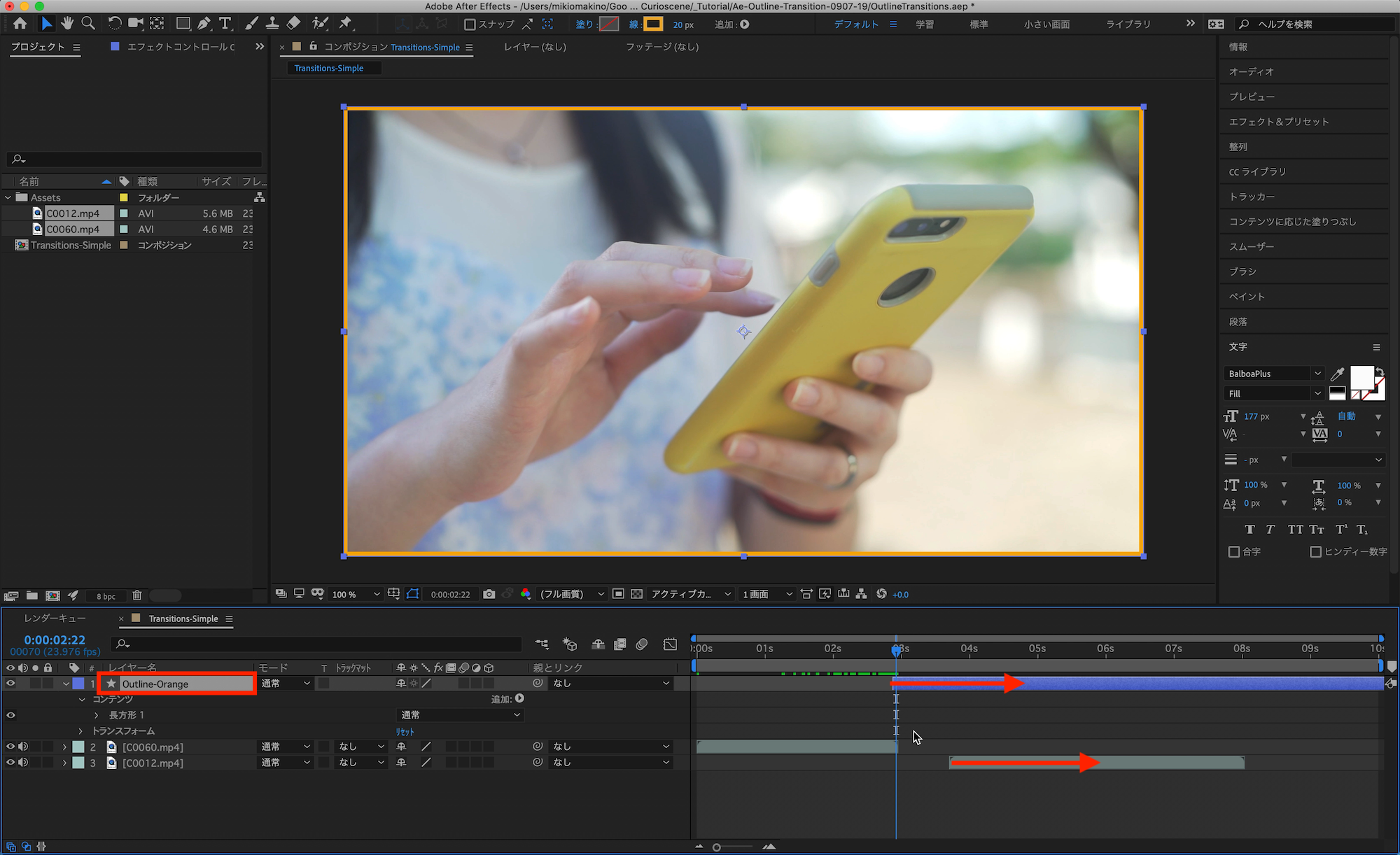1400x855 pixels.
Task: Hide the Outline-Orange layer eye
Action: (10, 684)
